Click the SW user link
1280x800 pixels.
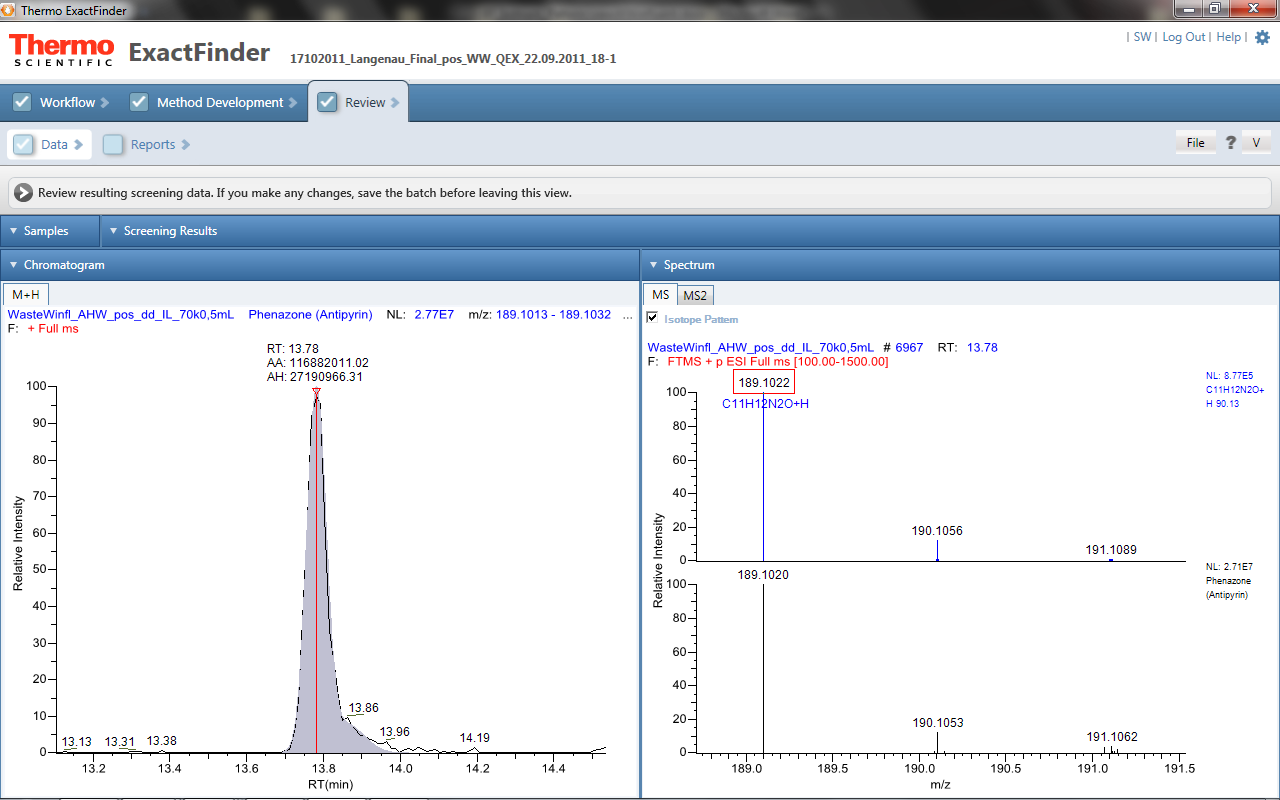tap(1142, 37)
